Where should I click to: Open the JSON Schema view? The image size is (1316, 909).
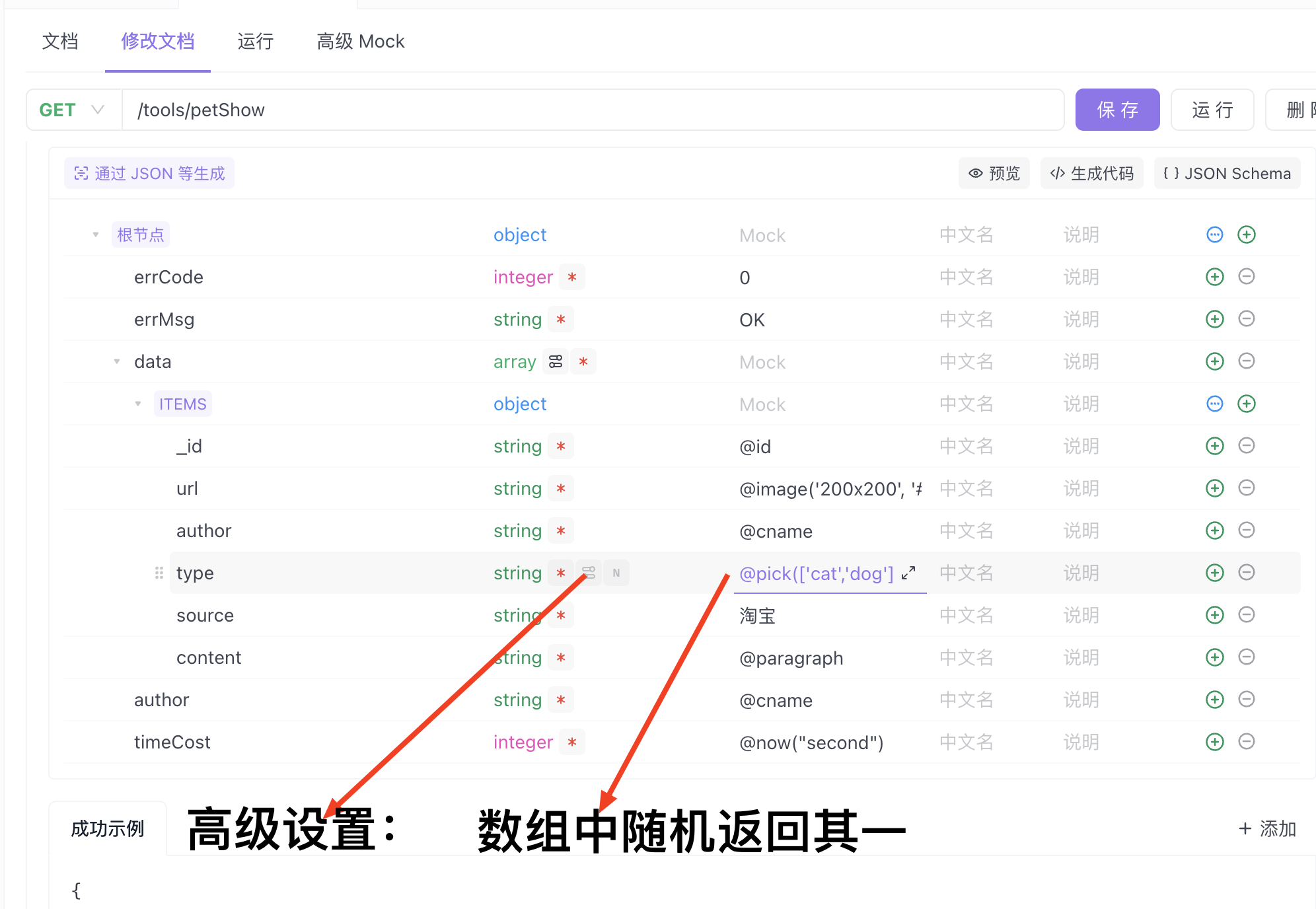click(x=1227, y=173)
